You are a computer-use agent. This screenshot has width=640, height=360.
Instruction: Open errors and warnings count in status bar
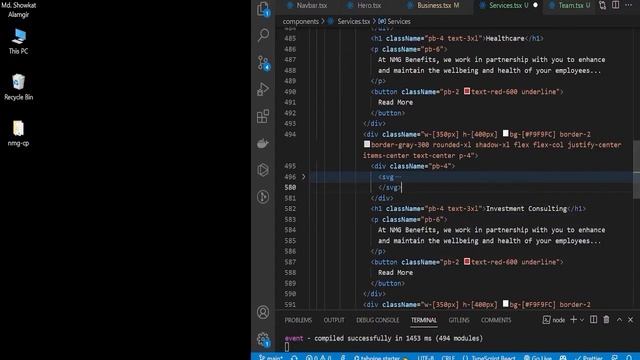coord(319,357)
